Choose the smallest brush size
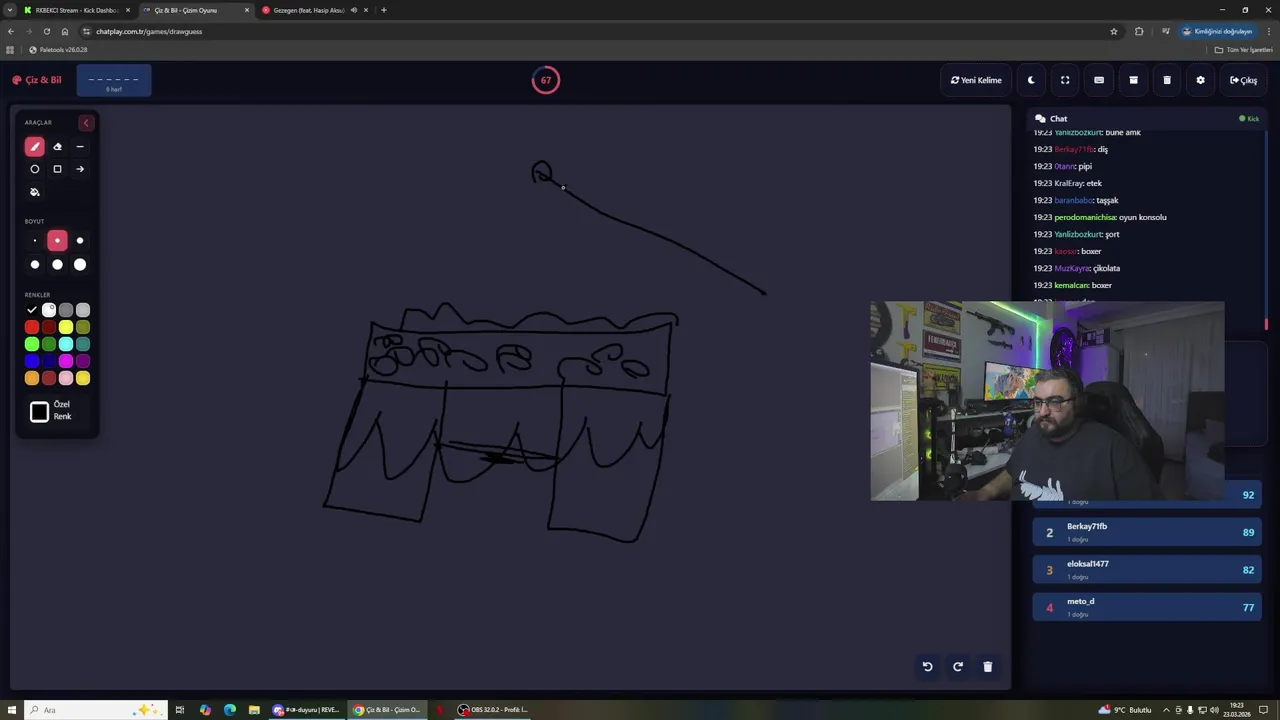 [x=34, y=241]
